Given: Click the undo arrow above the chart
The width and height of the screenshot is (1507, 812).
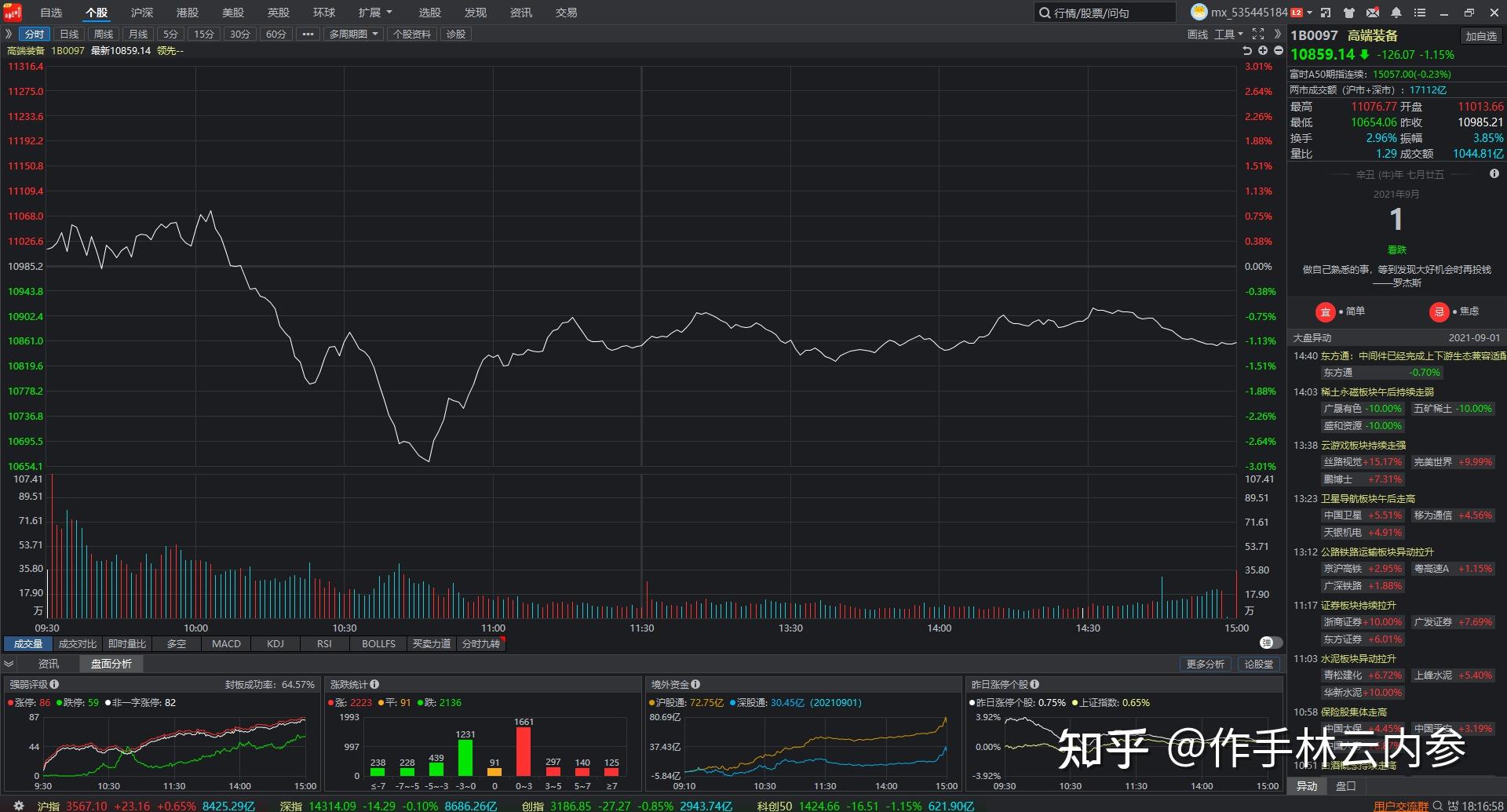Looking at the screenshot, I should 1247,50.
